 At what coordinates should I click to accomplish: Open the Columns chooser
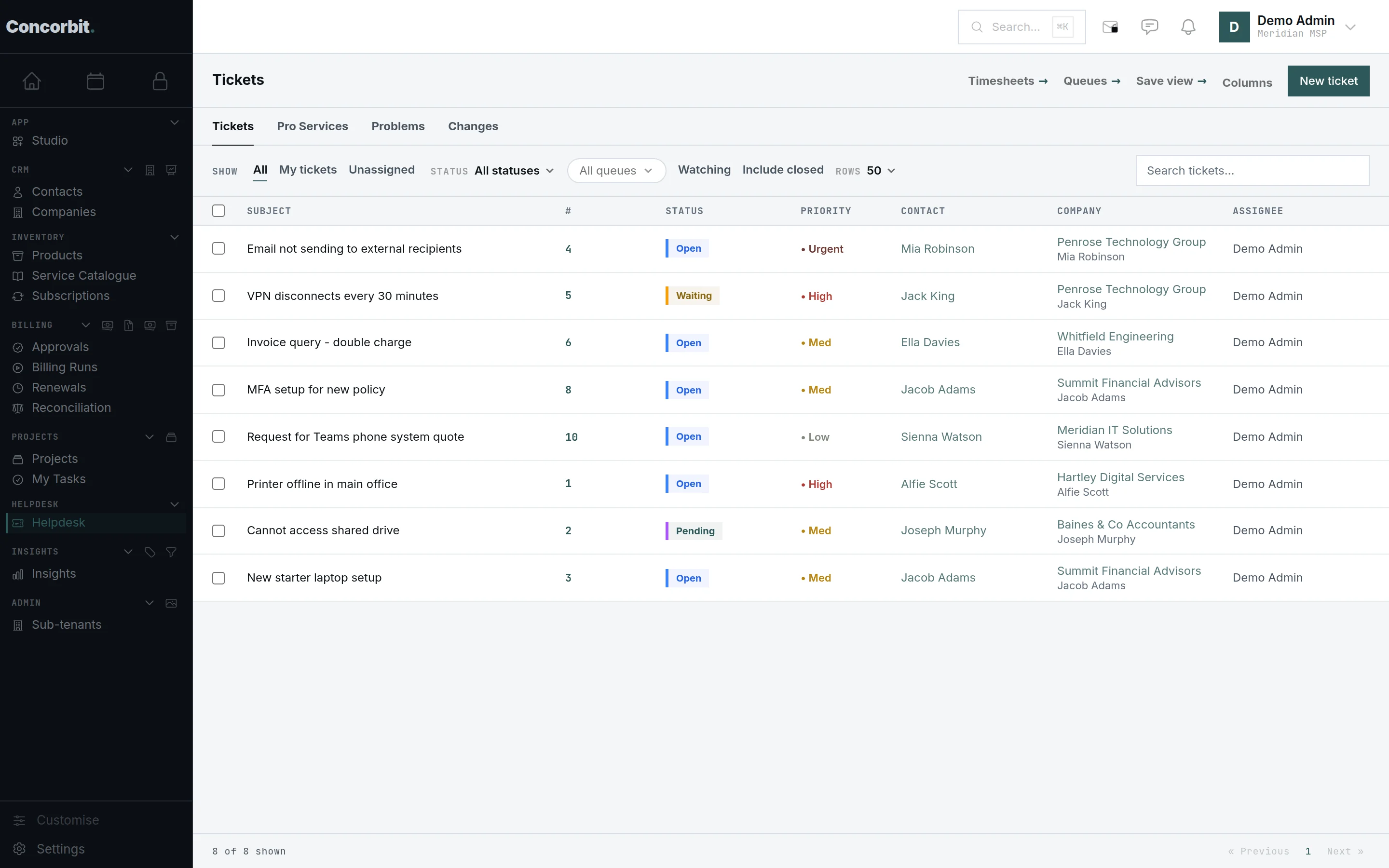coord(1247,82)
